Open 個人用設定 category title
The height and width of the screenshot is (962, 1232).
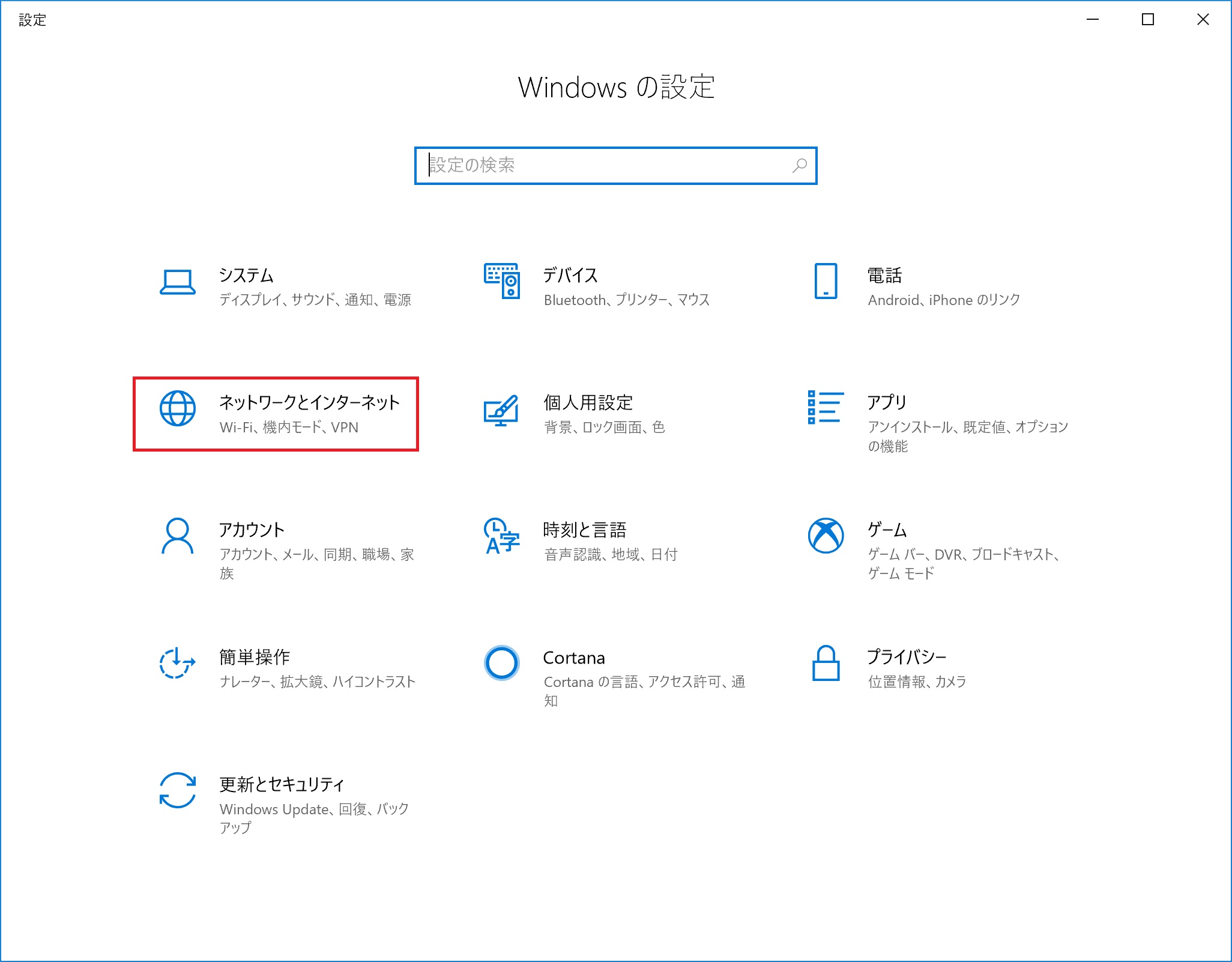coord(588,402)
